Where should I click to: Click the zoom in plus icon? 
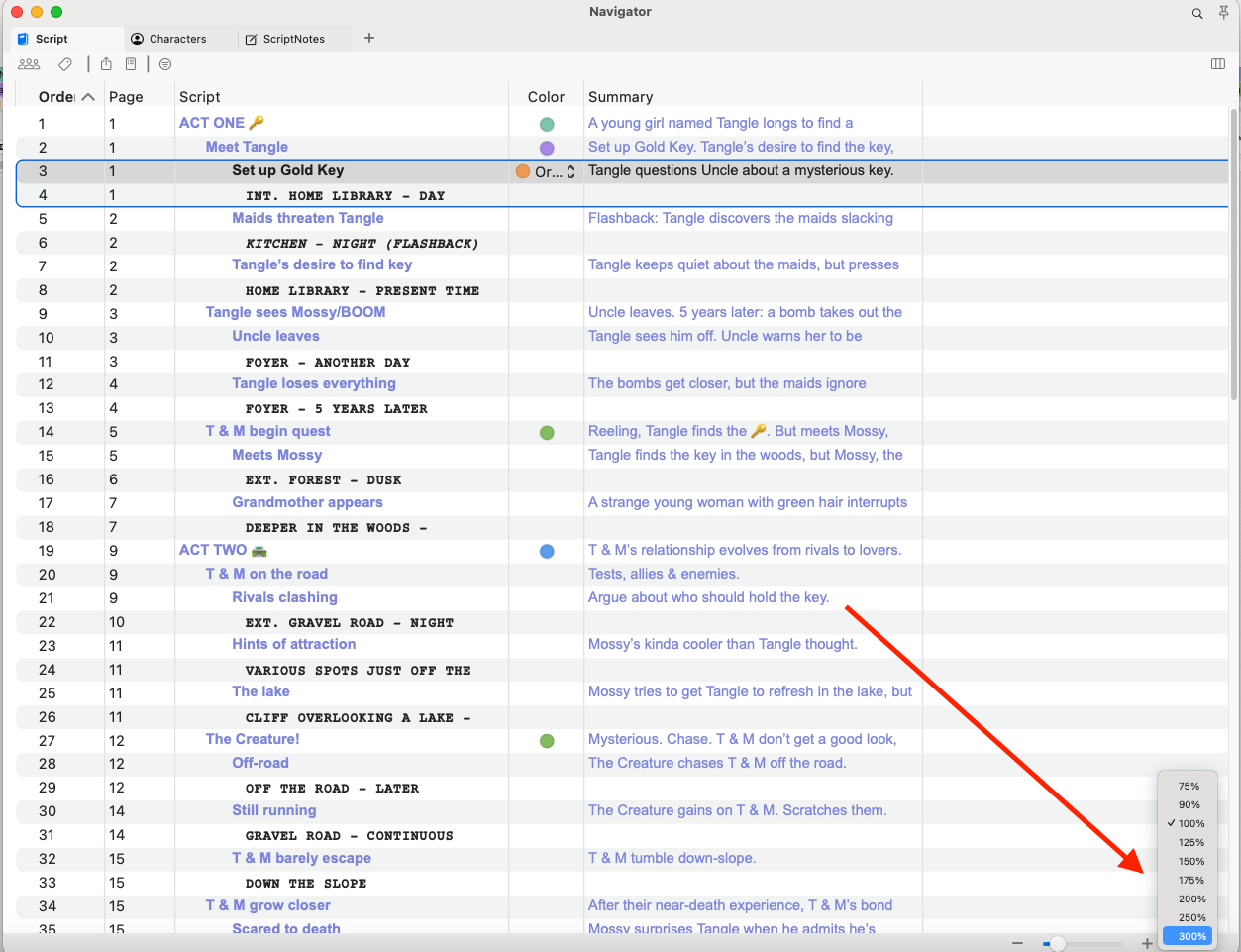[1147, 944]
